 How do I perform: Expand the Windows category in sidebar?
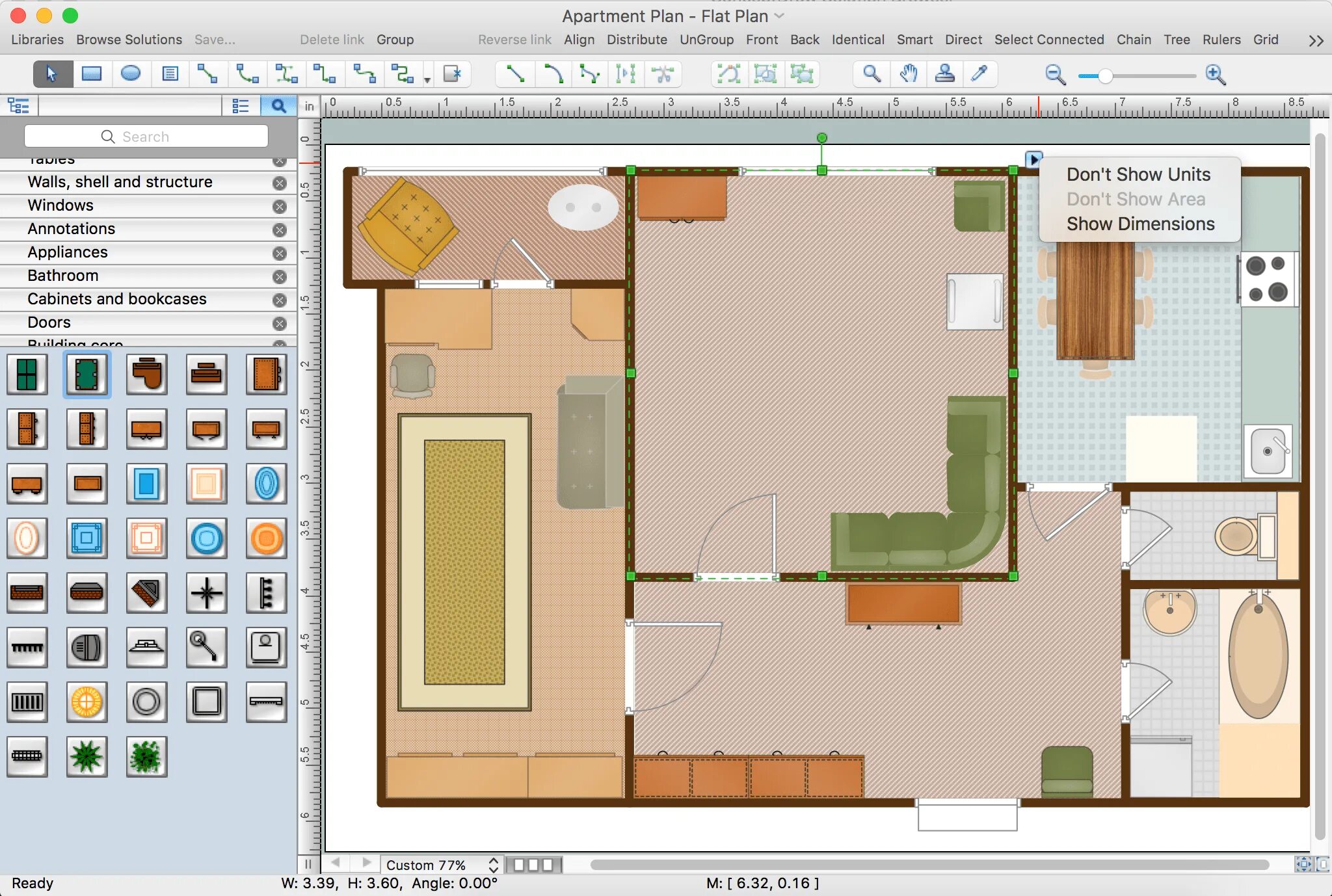point(61,205)
